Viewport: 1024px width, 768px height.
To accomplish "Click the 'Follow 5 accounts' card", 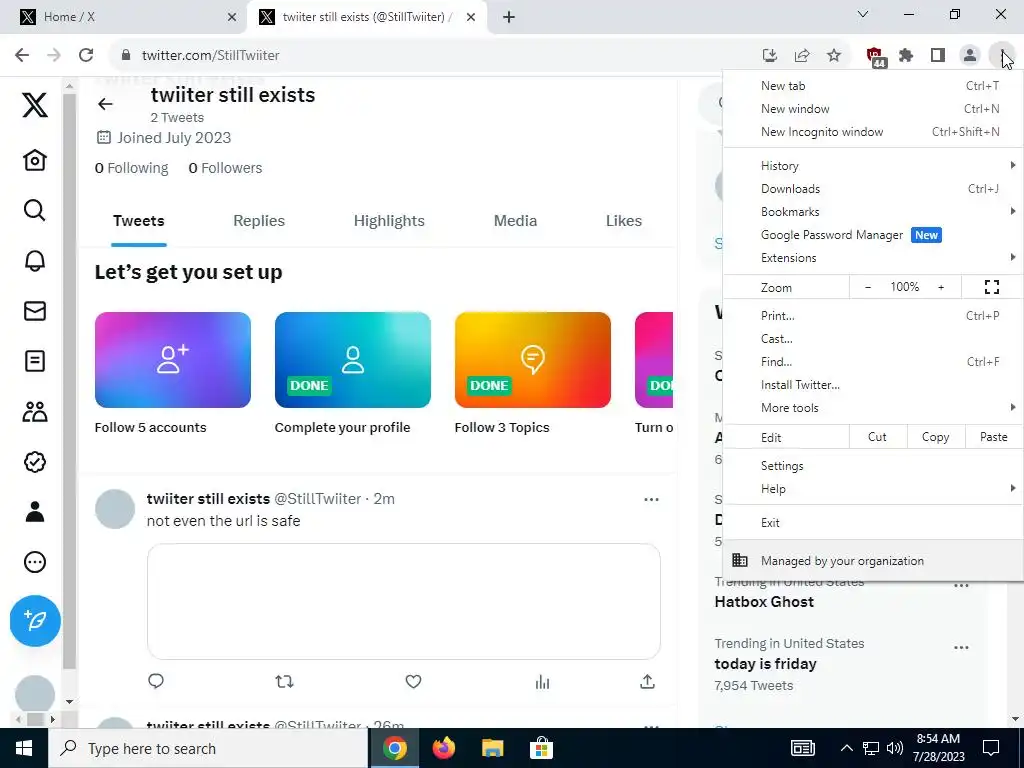I will [x=172, y=374].
